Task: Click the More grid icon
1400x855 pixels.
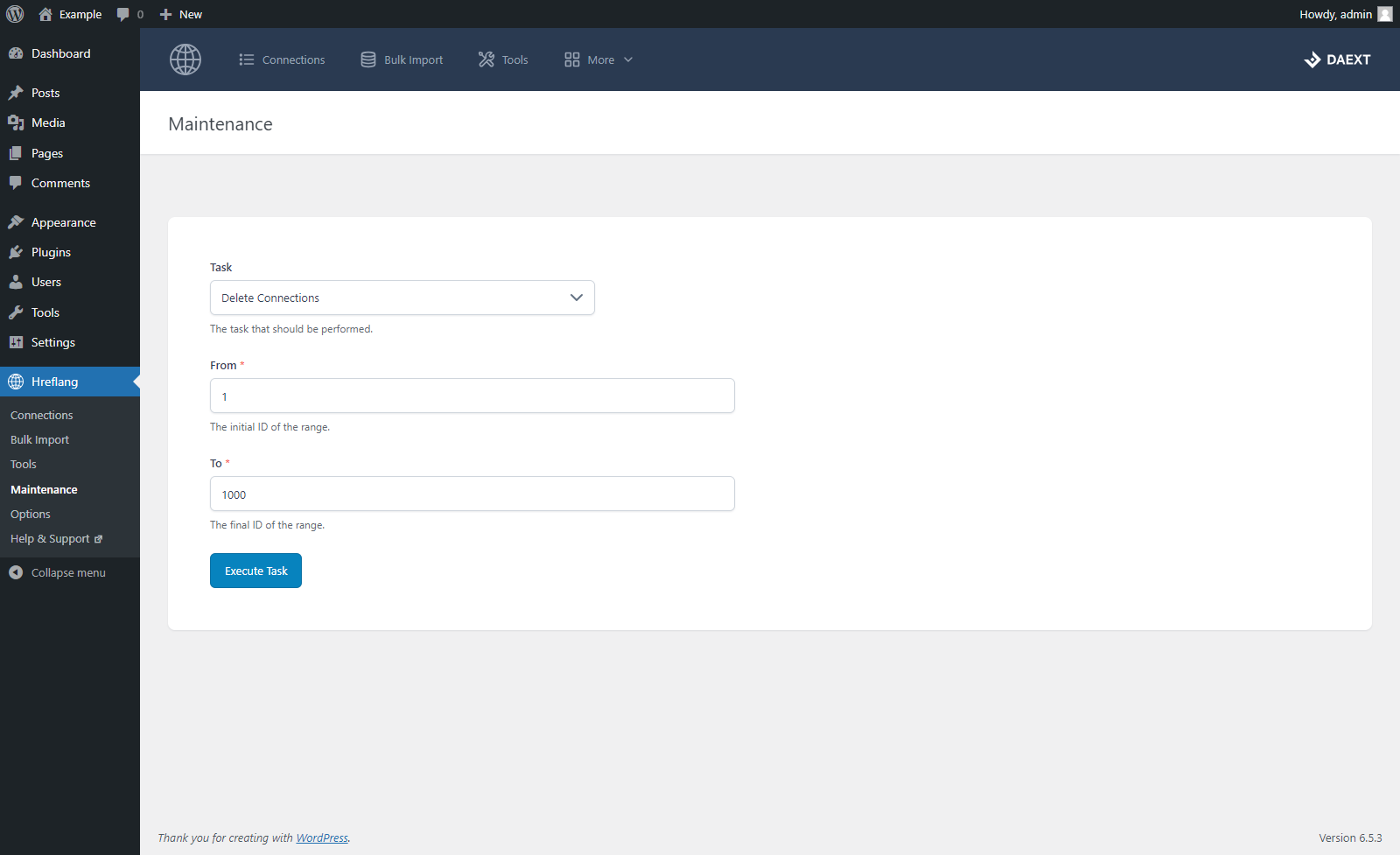Action: (573, 60)
